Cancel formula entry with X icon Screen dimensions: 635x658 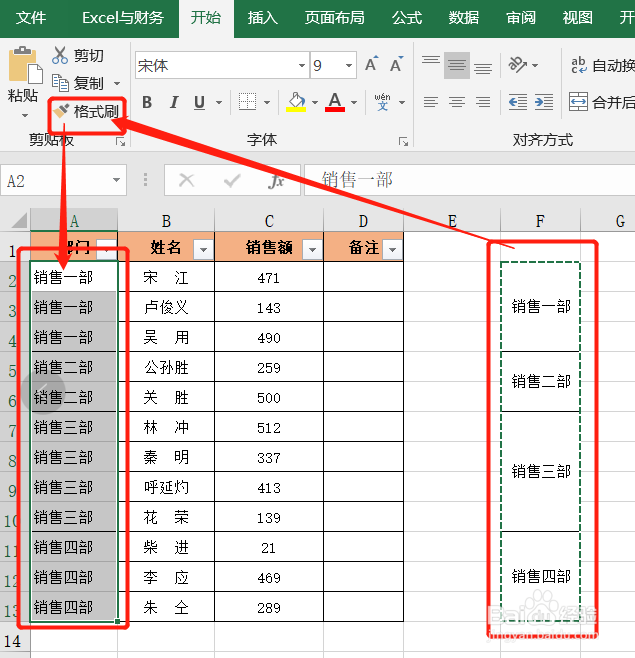186,181
